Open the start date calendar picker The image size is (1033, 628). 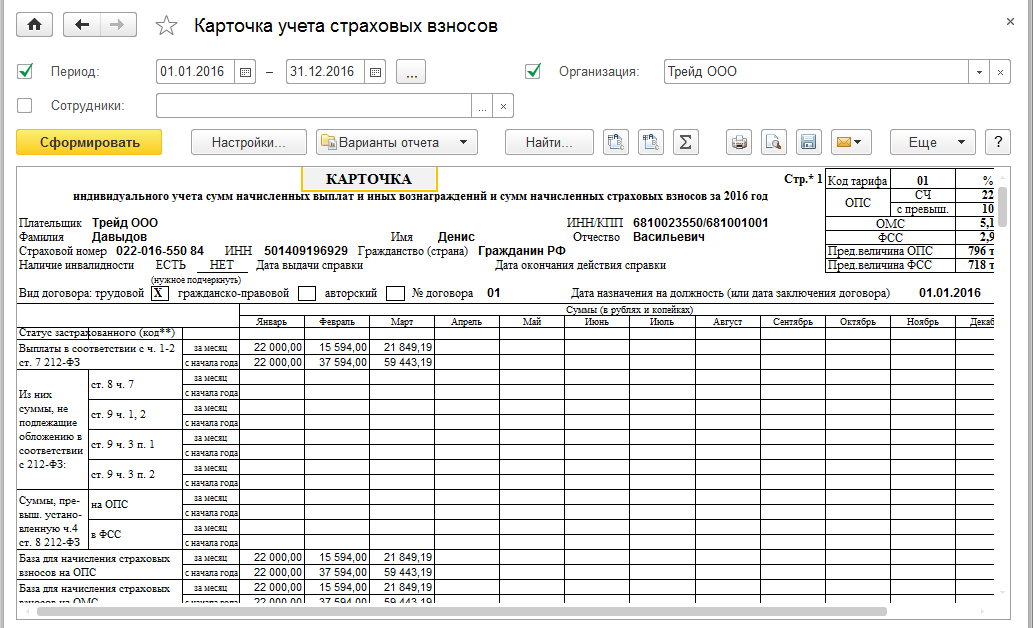[x=246, y=72]
